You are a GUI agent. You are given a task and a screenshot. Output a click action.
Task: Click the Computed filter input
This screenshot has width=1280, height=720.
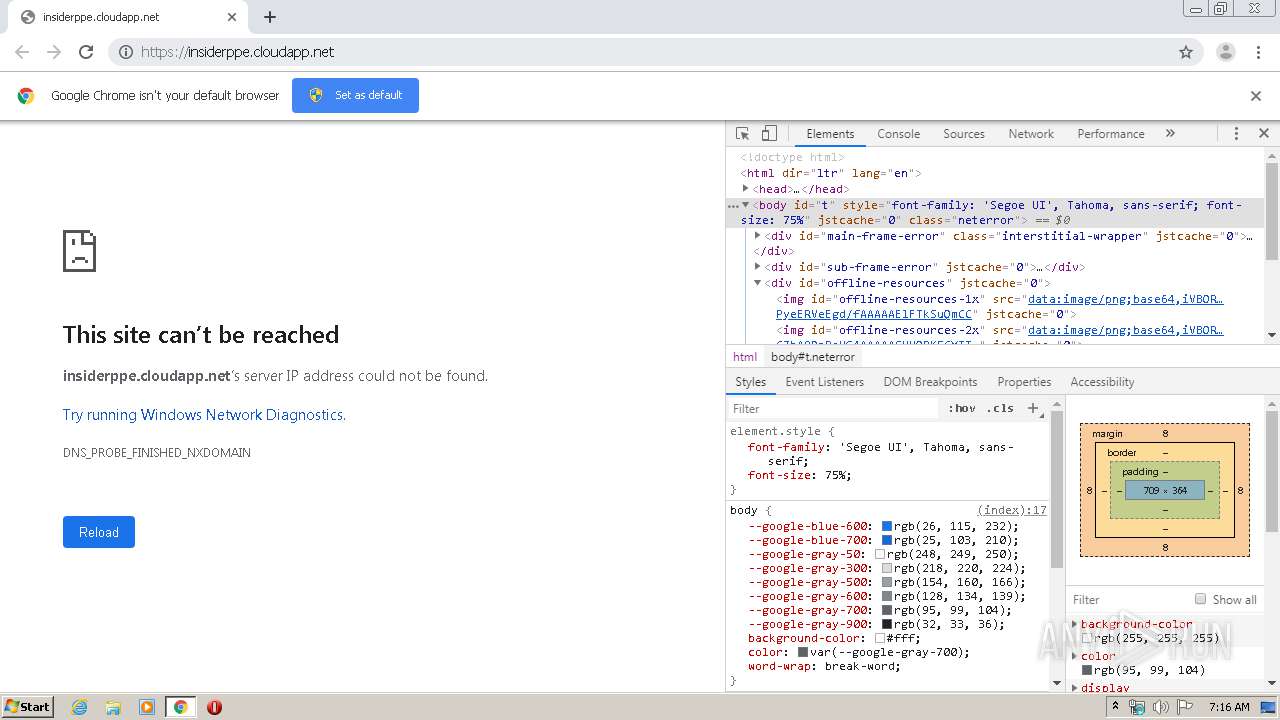[x=1126, y=599]
